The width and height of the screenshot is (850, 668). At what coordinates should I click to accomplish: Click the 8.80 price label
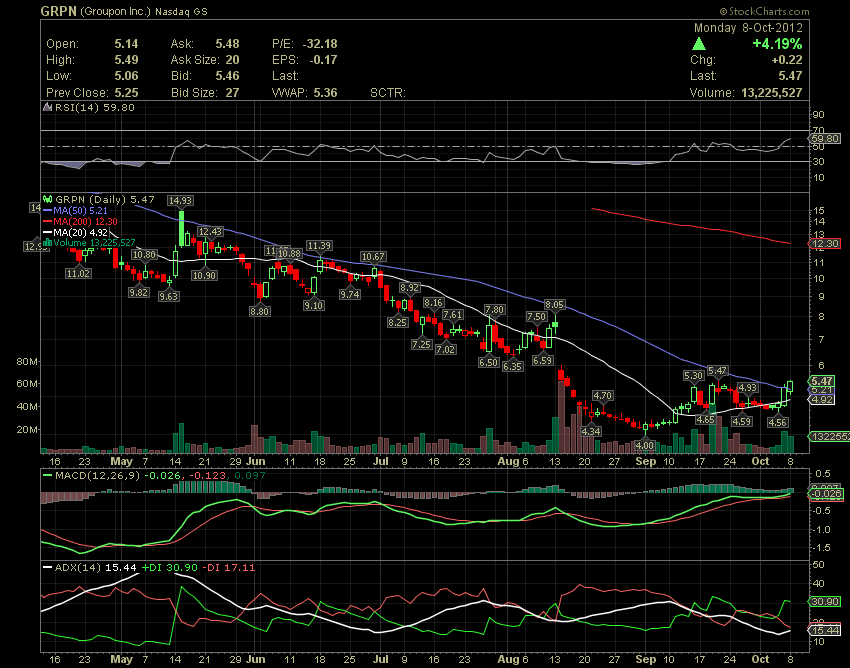(x=260, y=312)
